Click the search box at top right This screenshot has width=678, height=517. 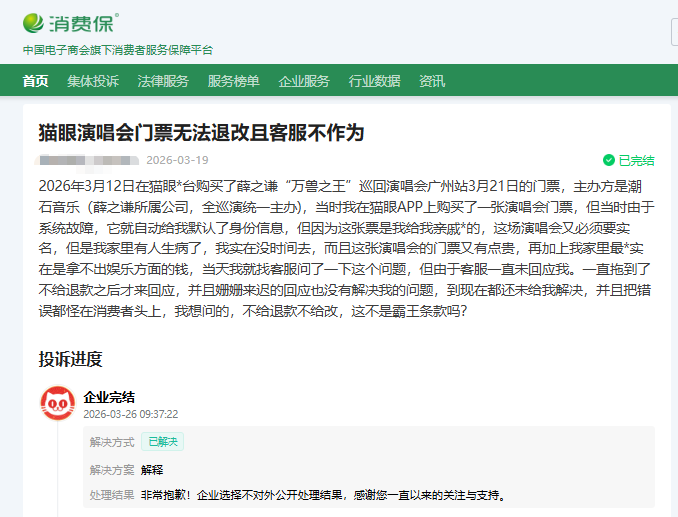point(674,32)
